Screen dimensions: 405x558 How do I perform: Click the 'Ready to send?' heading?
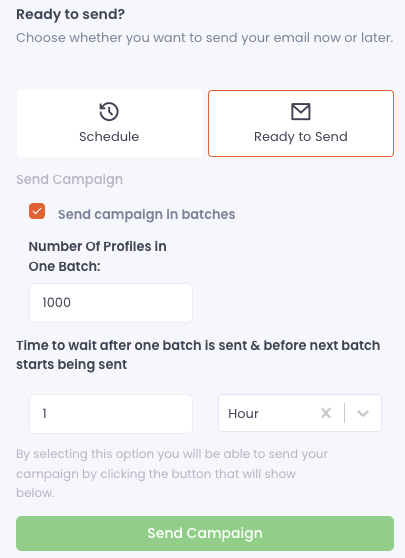70,15
